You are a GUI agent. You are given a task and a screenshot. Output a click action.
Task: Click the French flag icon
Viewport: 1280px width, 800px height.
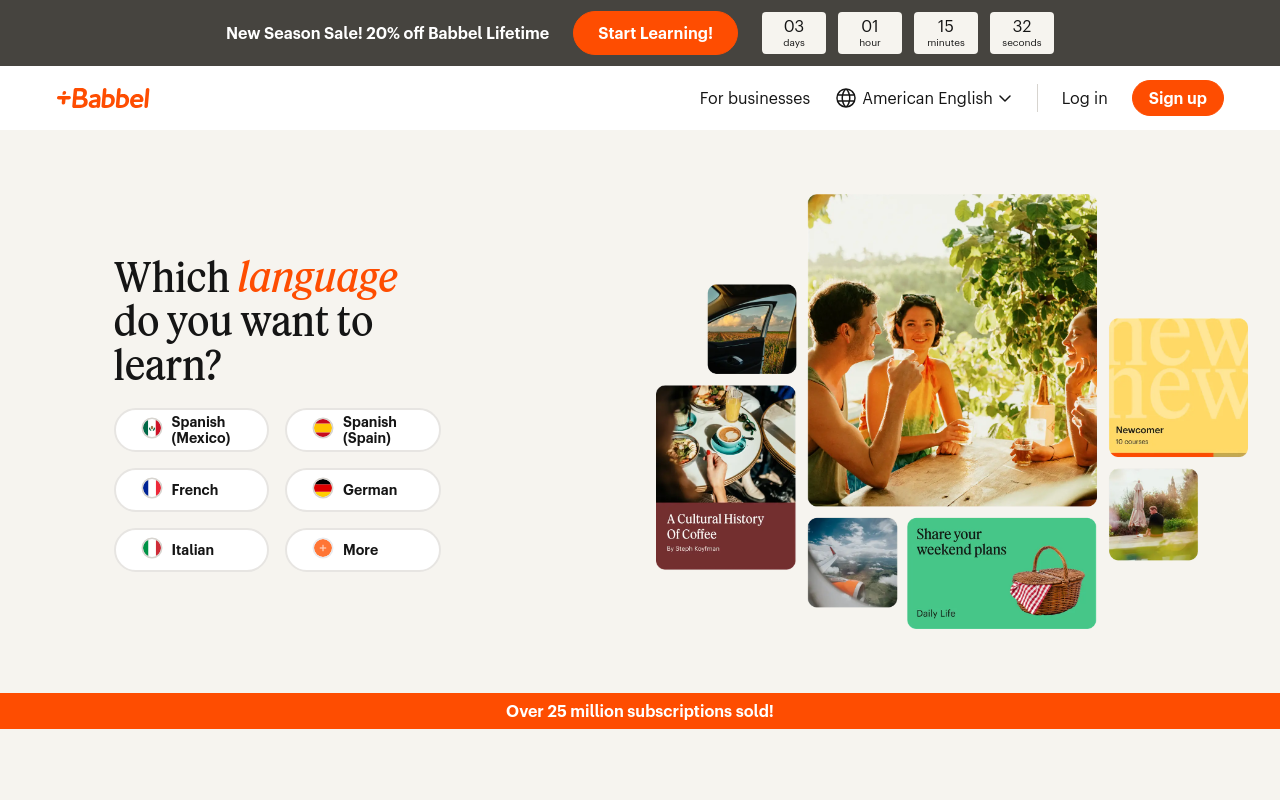click(x=152, y=489)
